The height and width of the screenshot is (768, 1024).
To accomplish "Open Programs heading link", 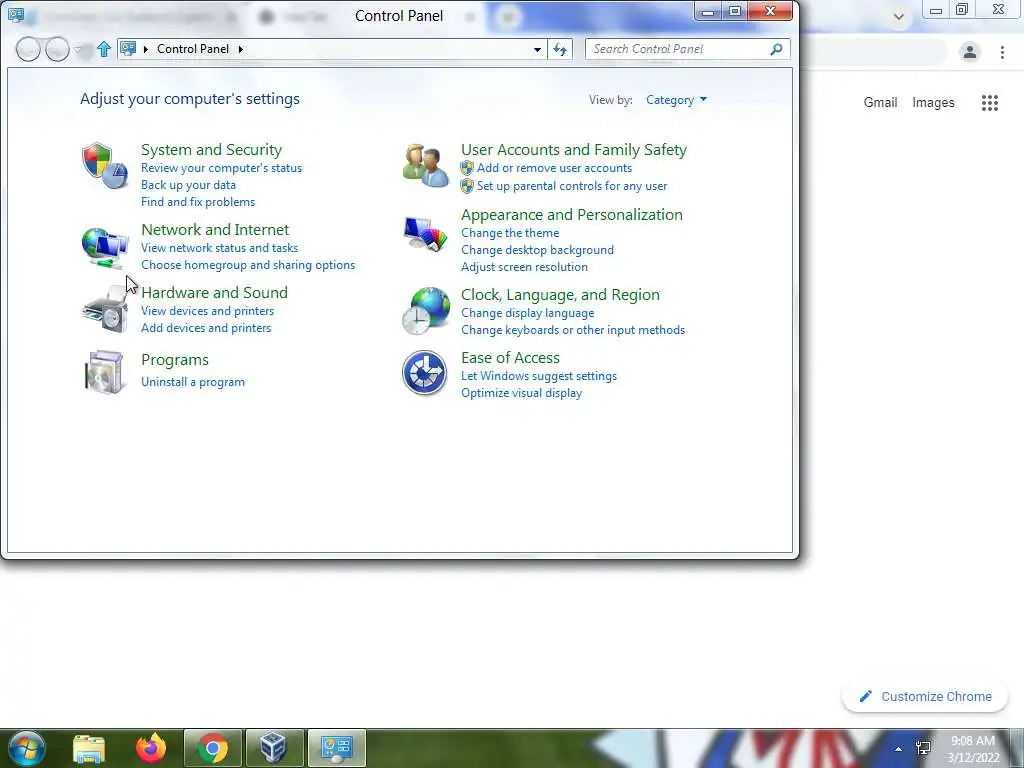I will [x=175, y=360].
